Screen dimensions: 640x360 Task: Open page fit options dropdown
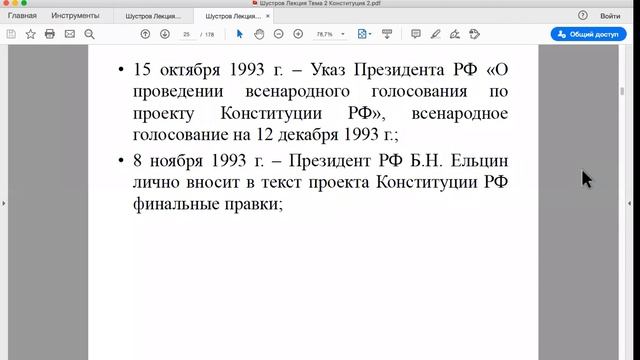[364, 34]
